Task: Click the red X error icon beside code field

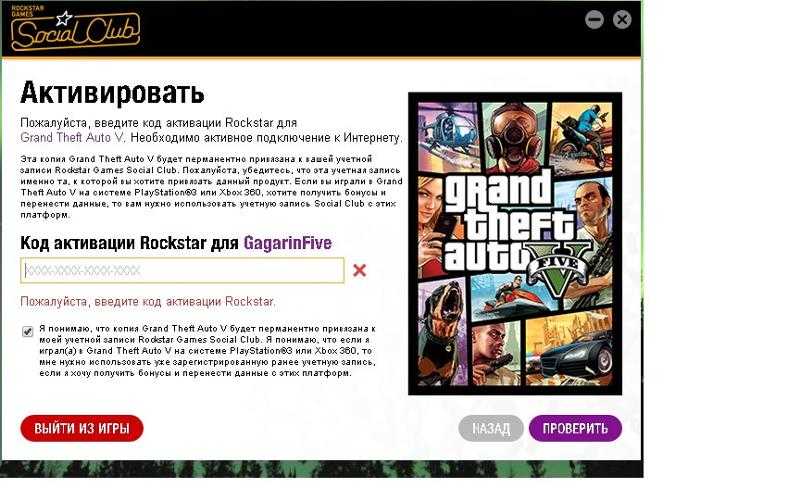Action: coord(360,270)
